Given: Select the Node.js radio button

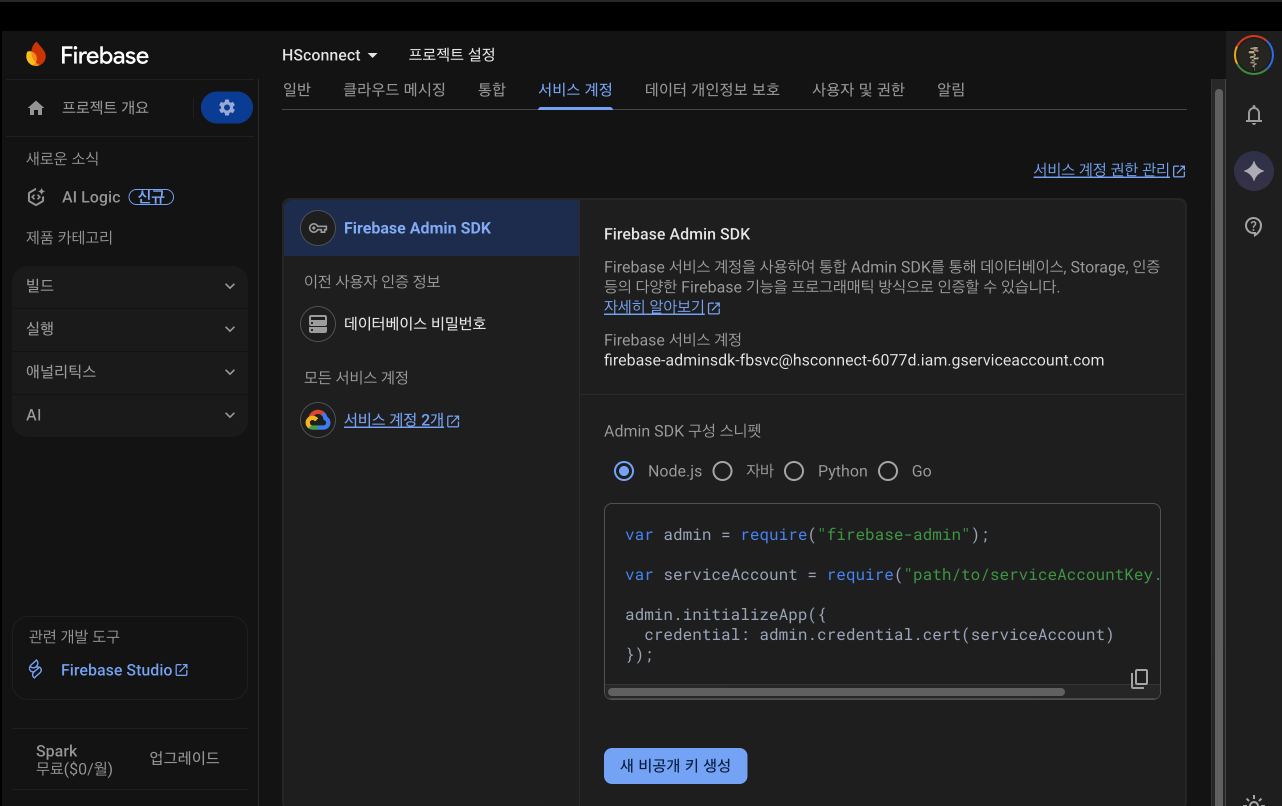Looking at the screenshot, I should click(624, 471).
